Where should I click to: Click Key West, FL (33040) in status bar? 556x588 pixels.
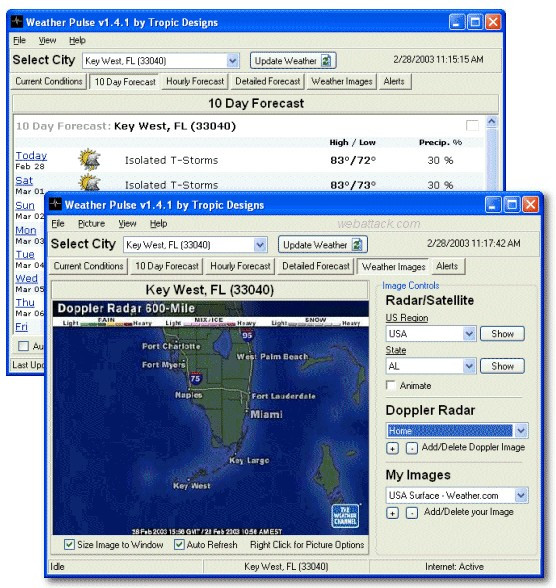click(286, 567)
